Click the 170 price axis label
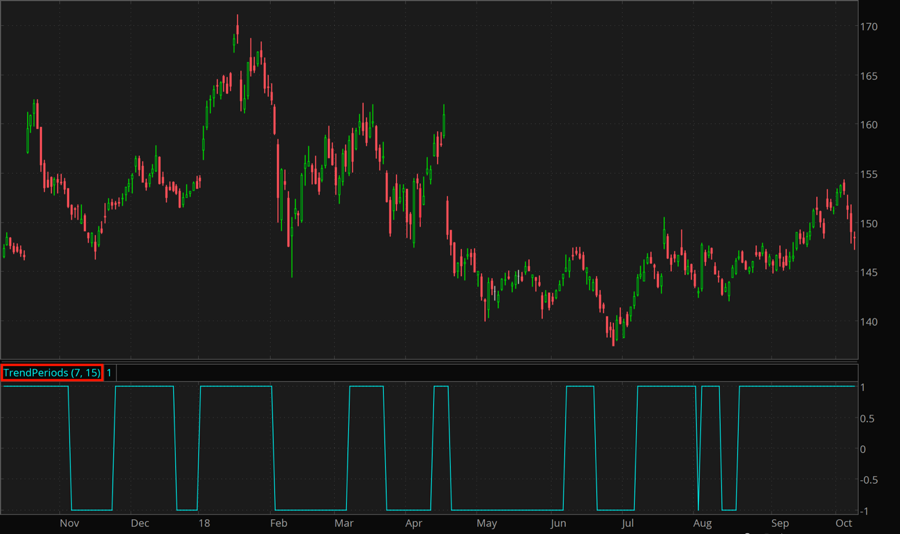 870,27
